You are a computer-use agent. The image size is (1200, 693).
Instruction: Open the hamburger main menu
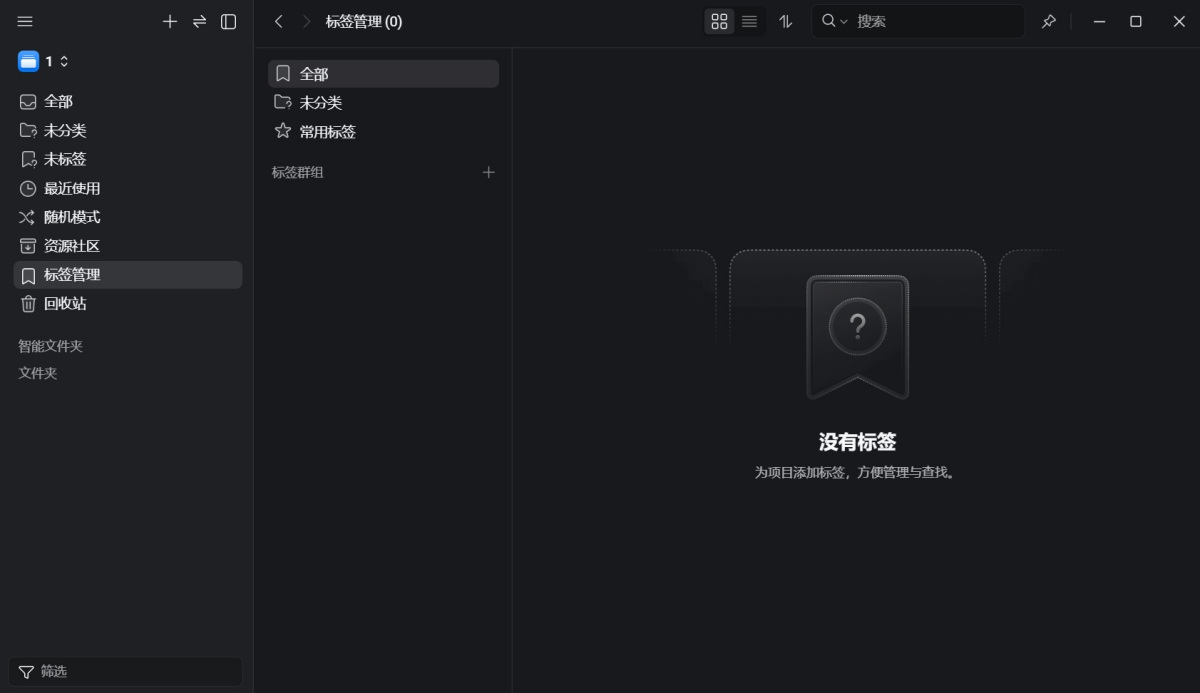[x=26, y=21]
